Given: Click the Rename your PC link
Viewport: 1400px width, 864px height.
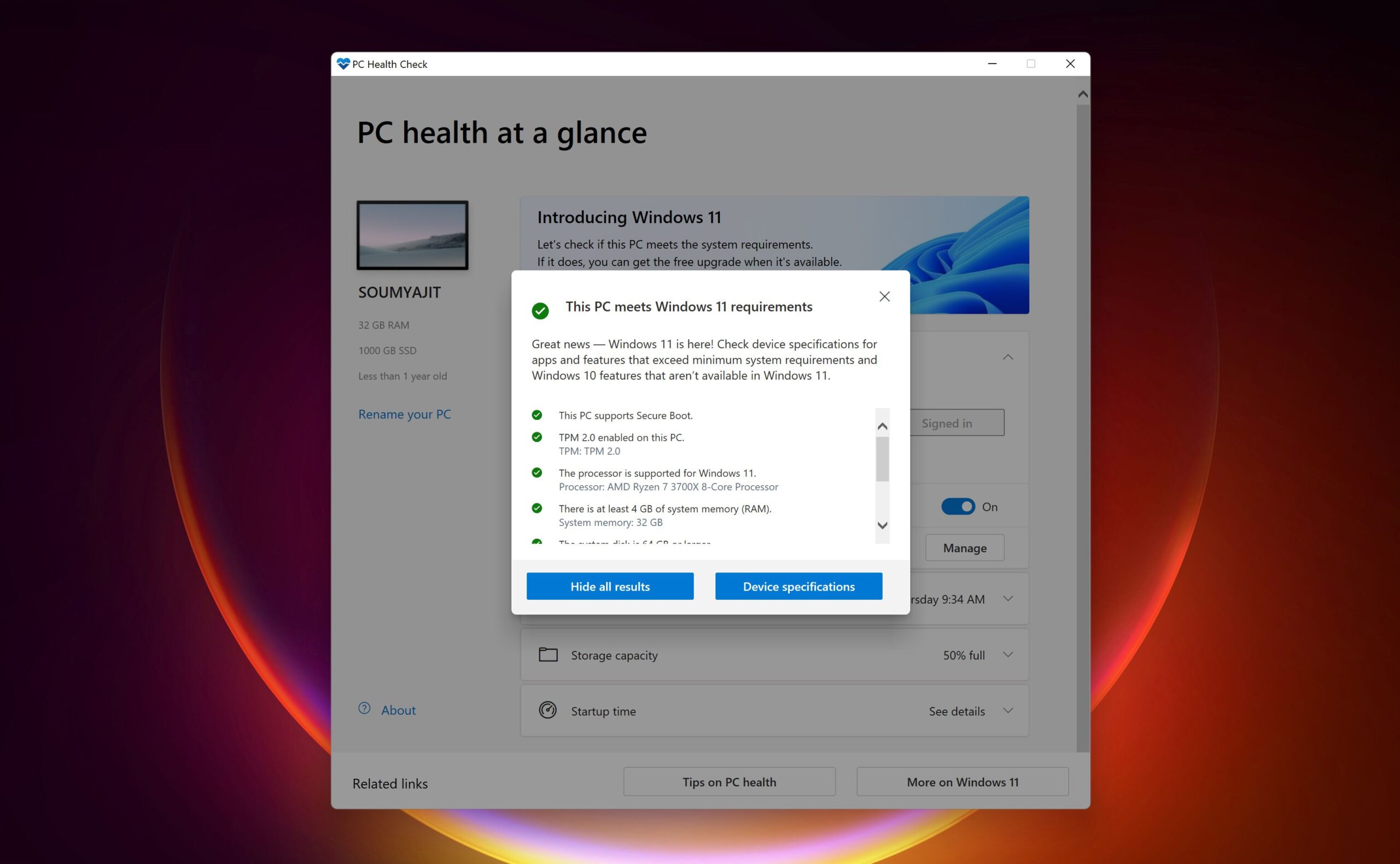Looking at the screenshot, I should tap(405, 415).
